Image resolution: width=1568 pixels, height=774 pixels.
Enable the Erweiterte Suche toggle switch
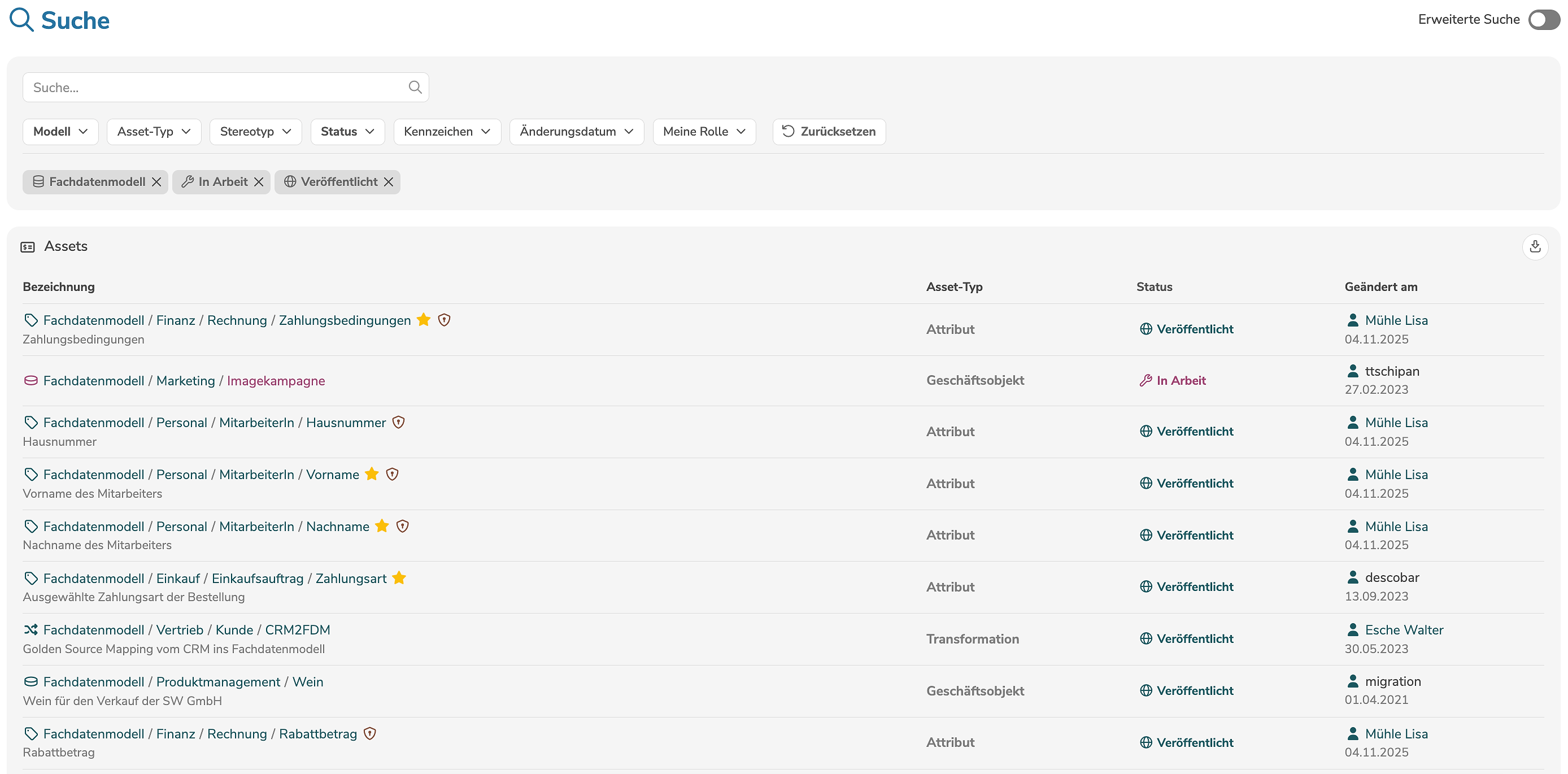tap(1543, 19)
